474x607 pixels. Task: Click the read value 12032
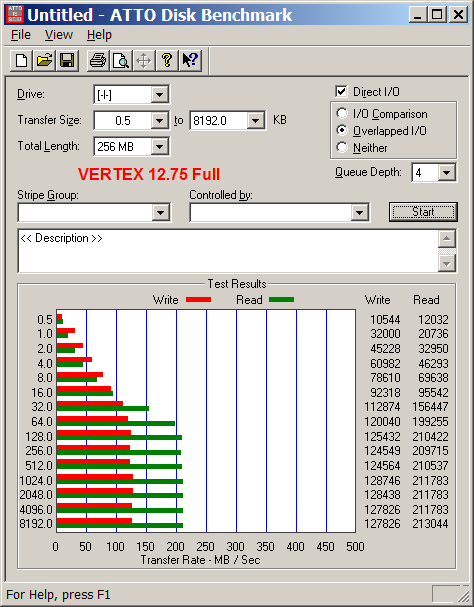pos(433,319)
